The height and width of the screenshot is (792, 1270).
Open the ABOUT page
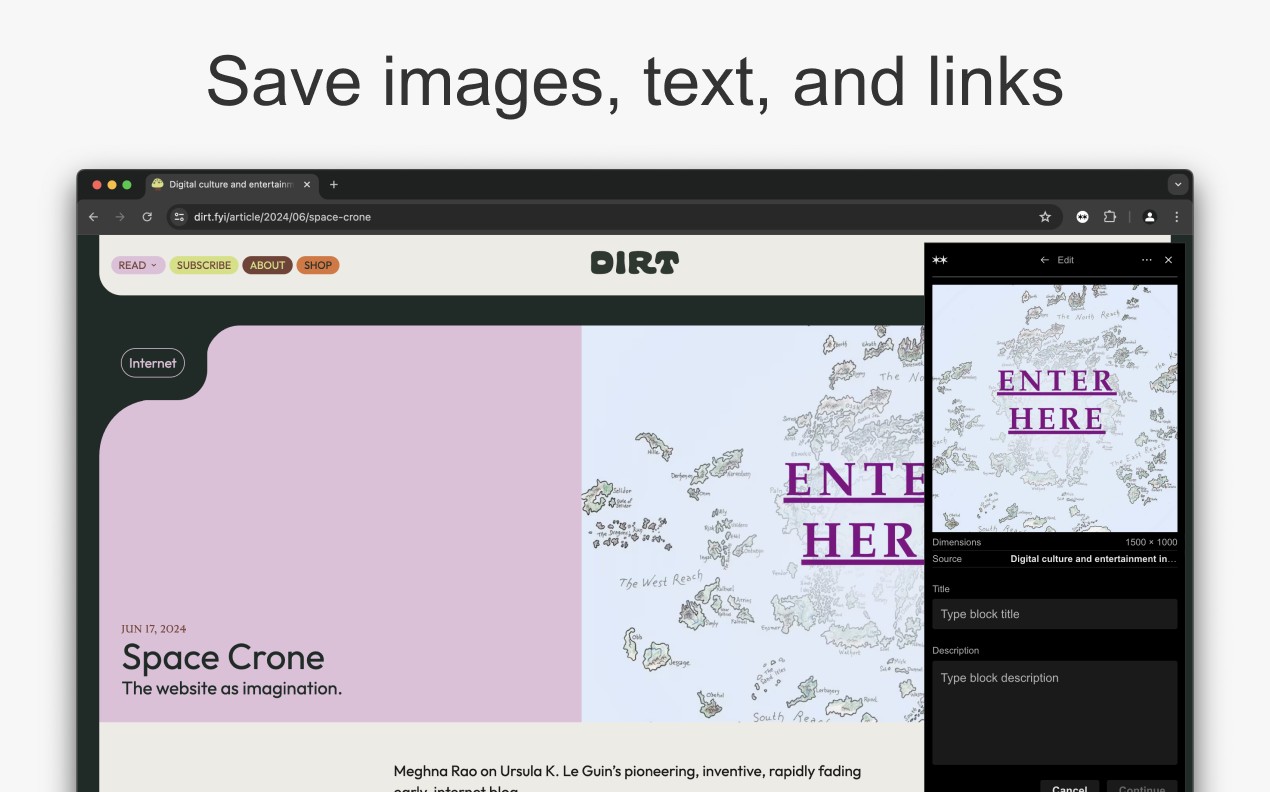(x=267, y=265)
